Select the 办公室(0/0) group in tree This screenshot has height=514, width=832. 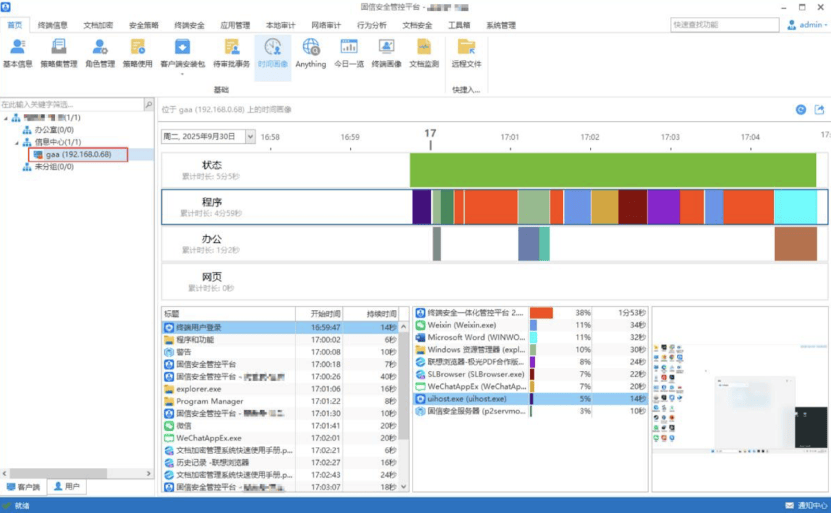pyautogui.click(x=53, y=130)
